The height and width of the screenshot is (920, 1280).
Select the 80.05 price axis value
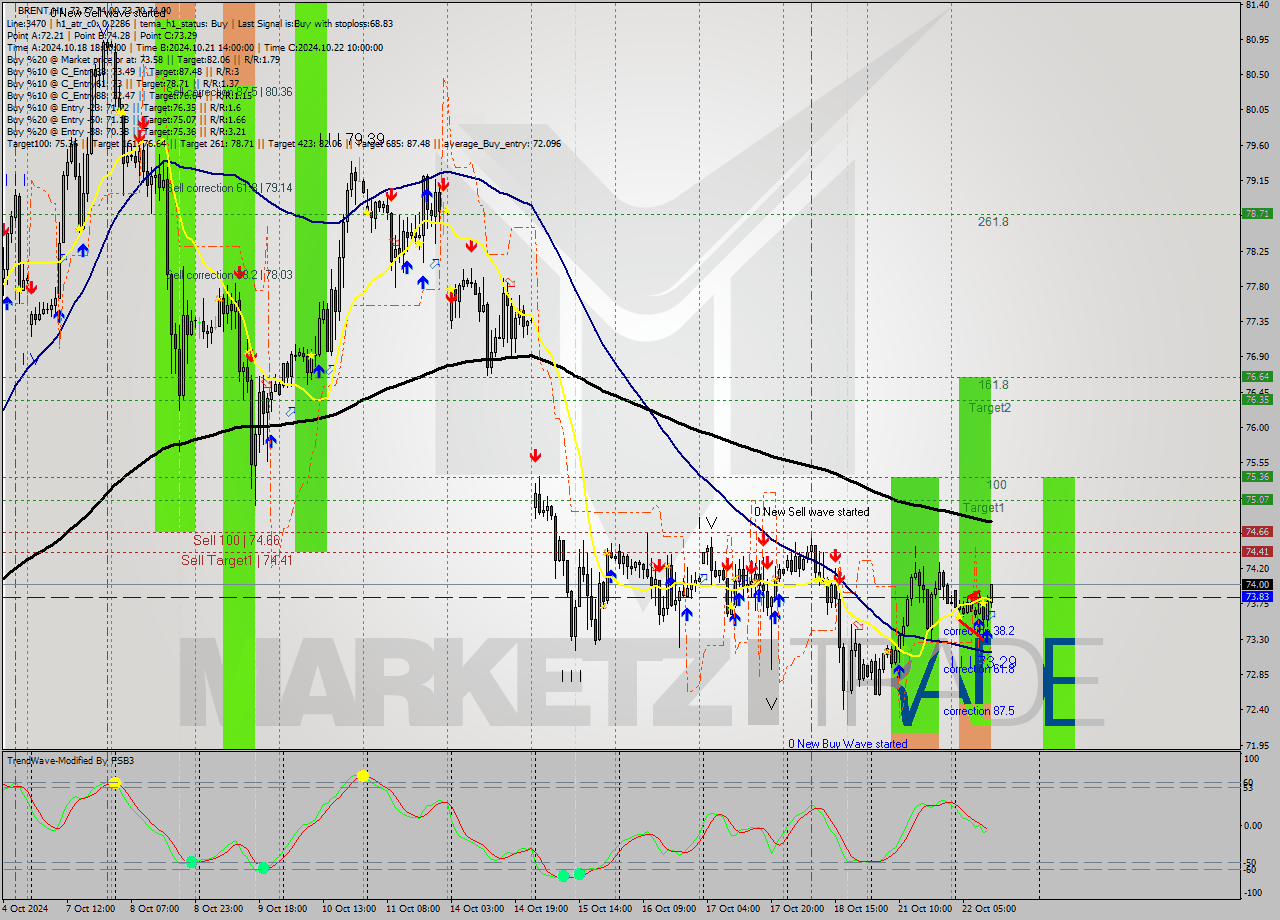click(x=1257, y=110)
